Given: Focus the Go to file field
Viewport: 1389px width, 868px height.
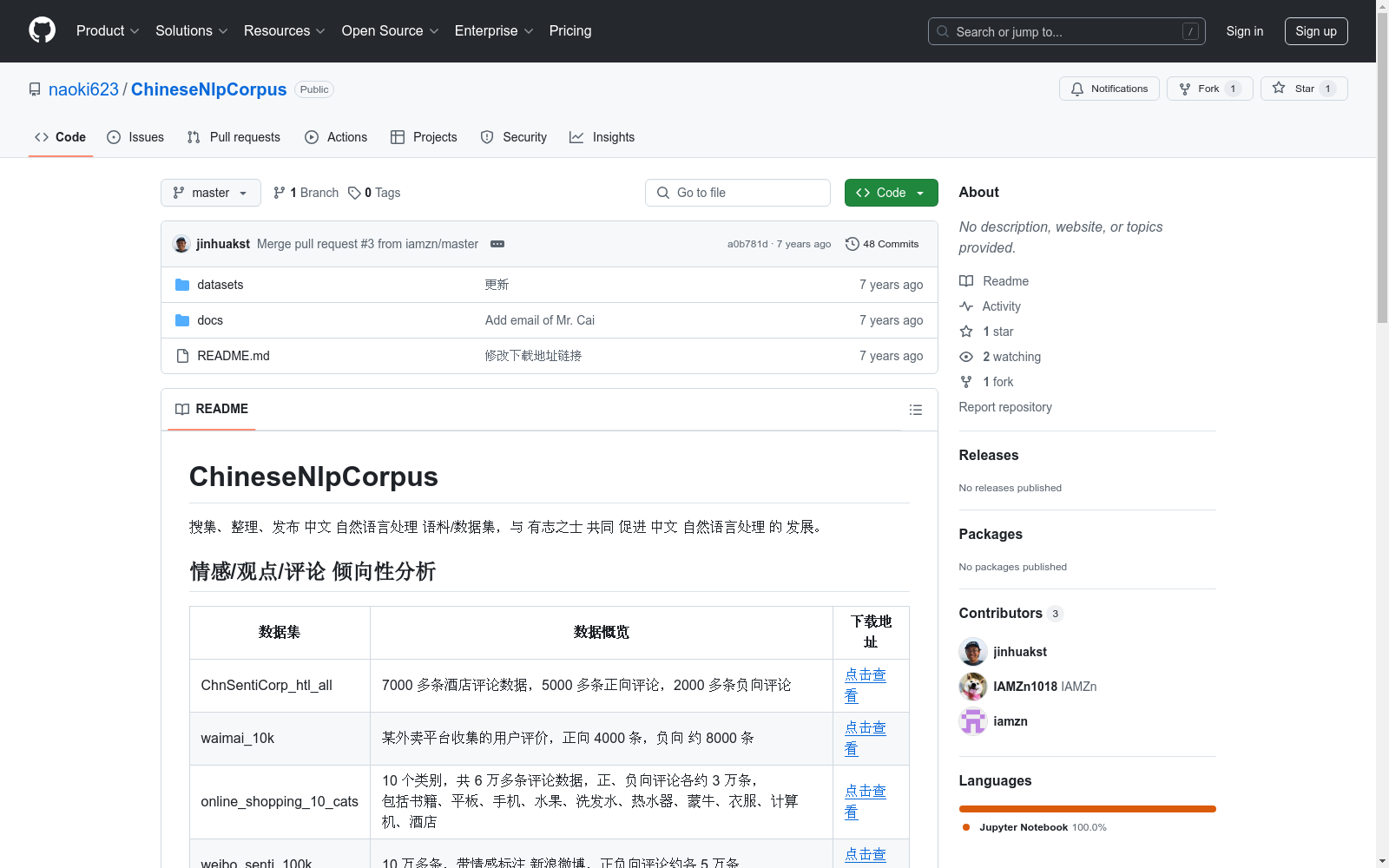Looking at the screenshot, I should (738, 193).
